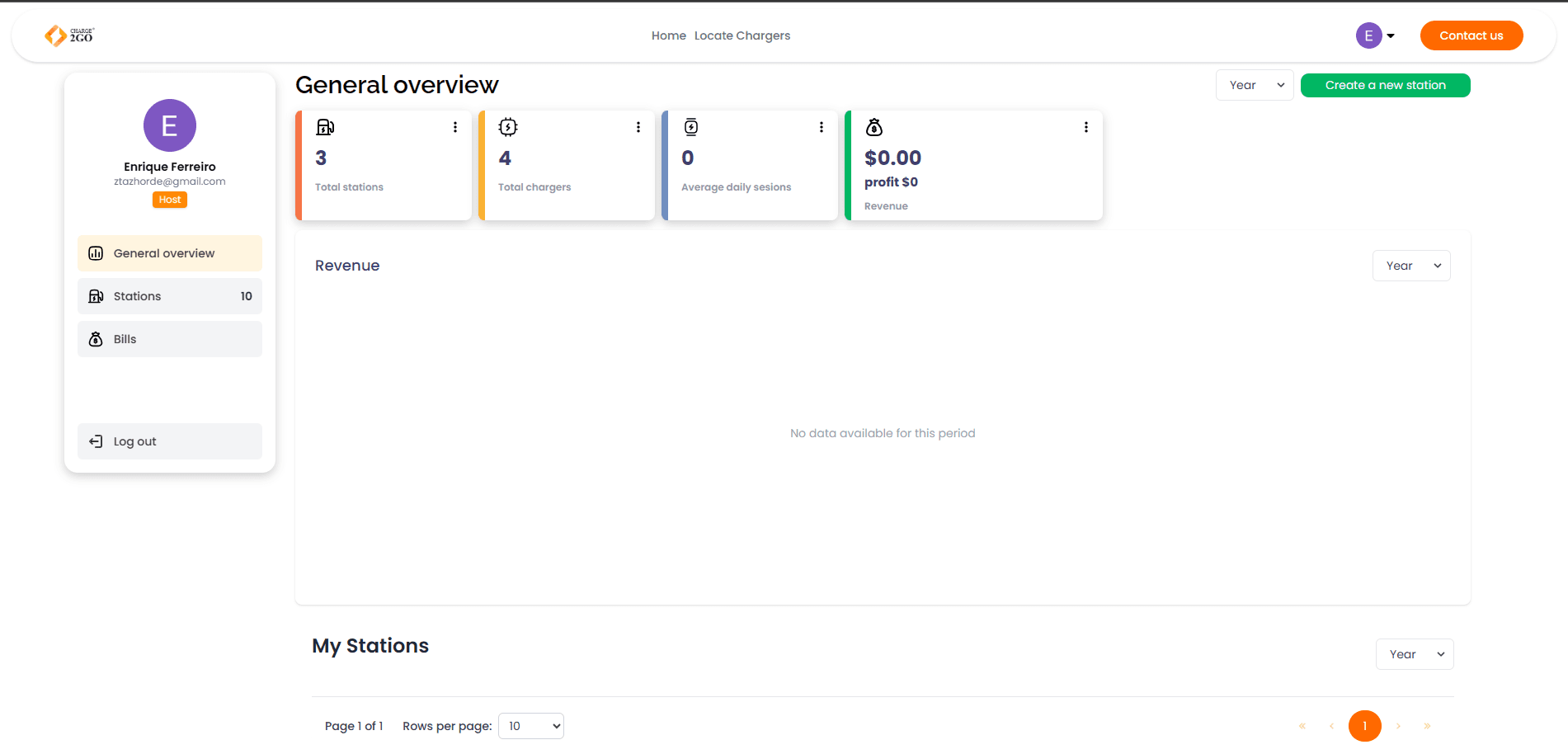
Task: Click the money bag icon on Revenue card
Action: point(874,127)
